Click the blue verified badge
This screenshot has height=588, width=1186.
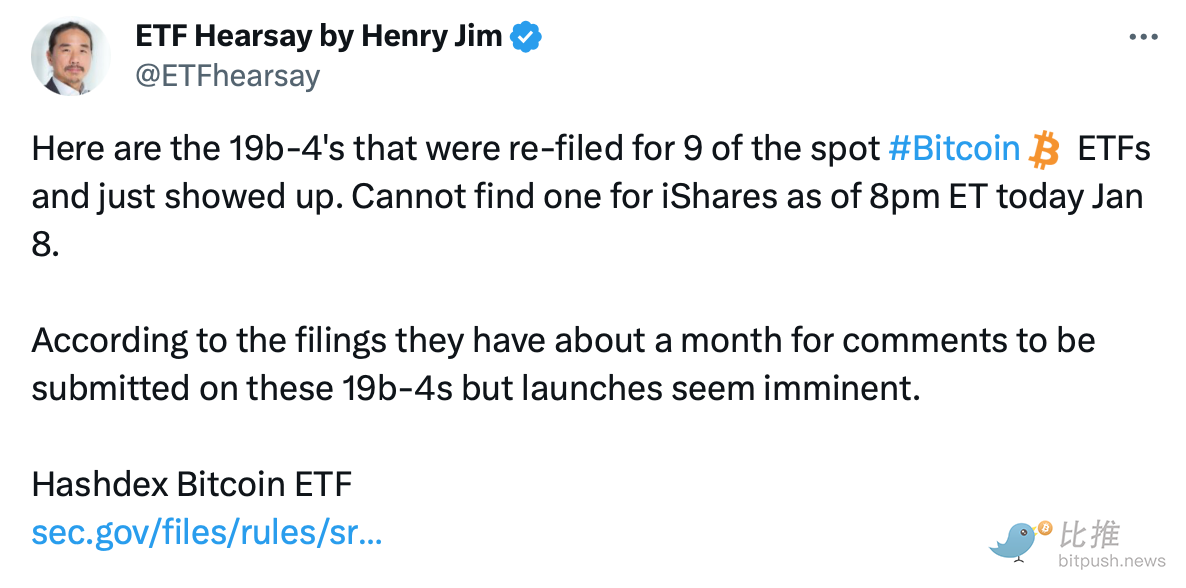point(526,38)
